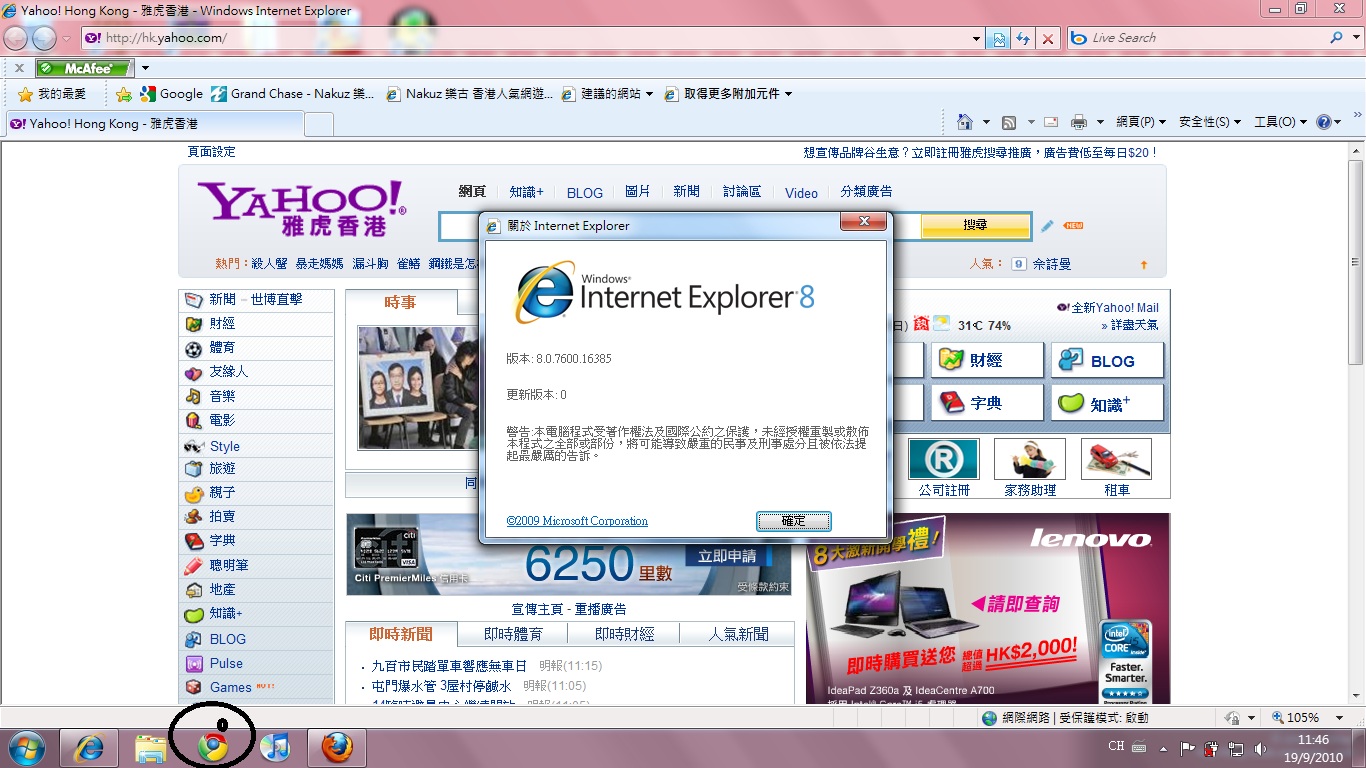Click 我的最愛 Favorites button
Screen dimensions: 1366x768
(x=53, y=94)
